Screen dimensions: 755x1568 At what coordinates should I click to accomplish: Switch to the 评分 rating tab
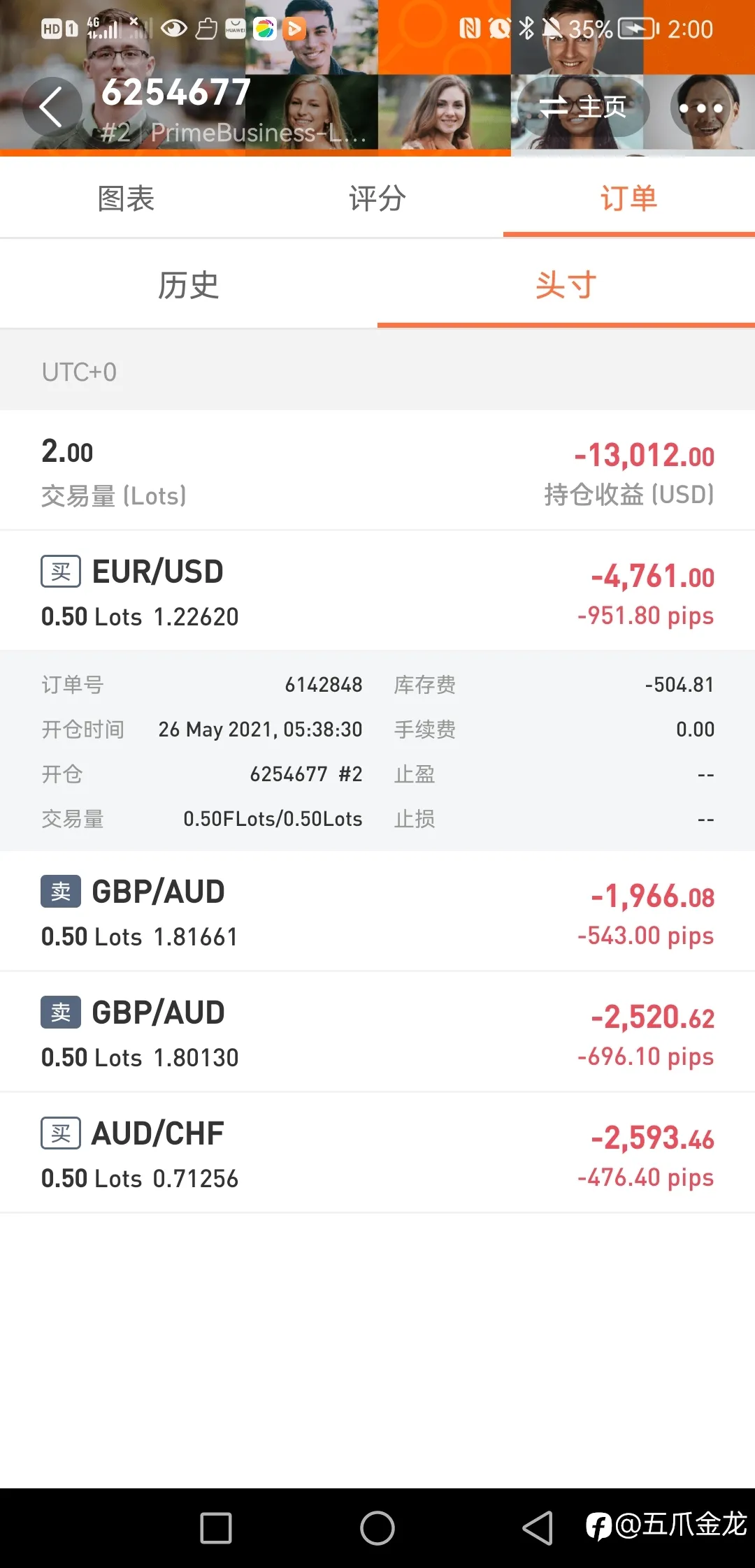pos(377,198)
